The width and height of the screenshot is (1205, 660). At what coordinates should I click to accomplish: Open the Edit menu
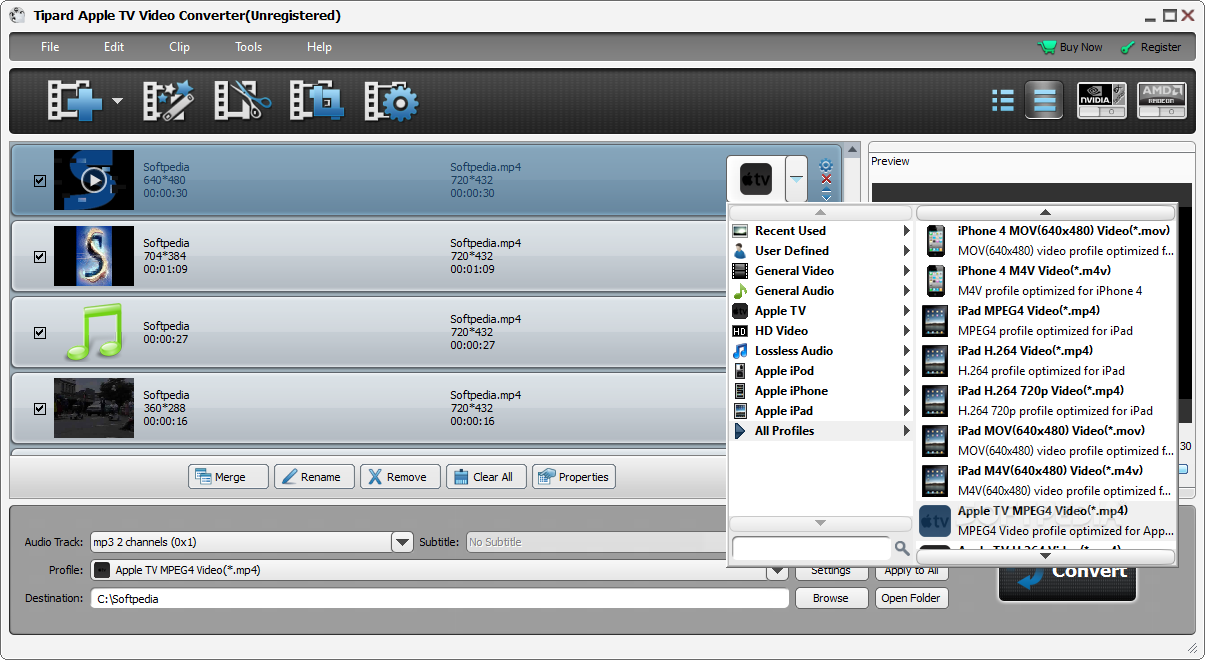click(x=114, y=47)
